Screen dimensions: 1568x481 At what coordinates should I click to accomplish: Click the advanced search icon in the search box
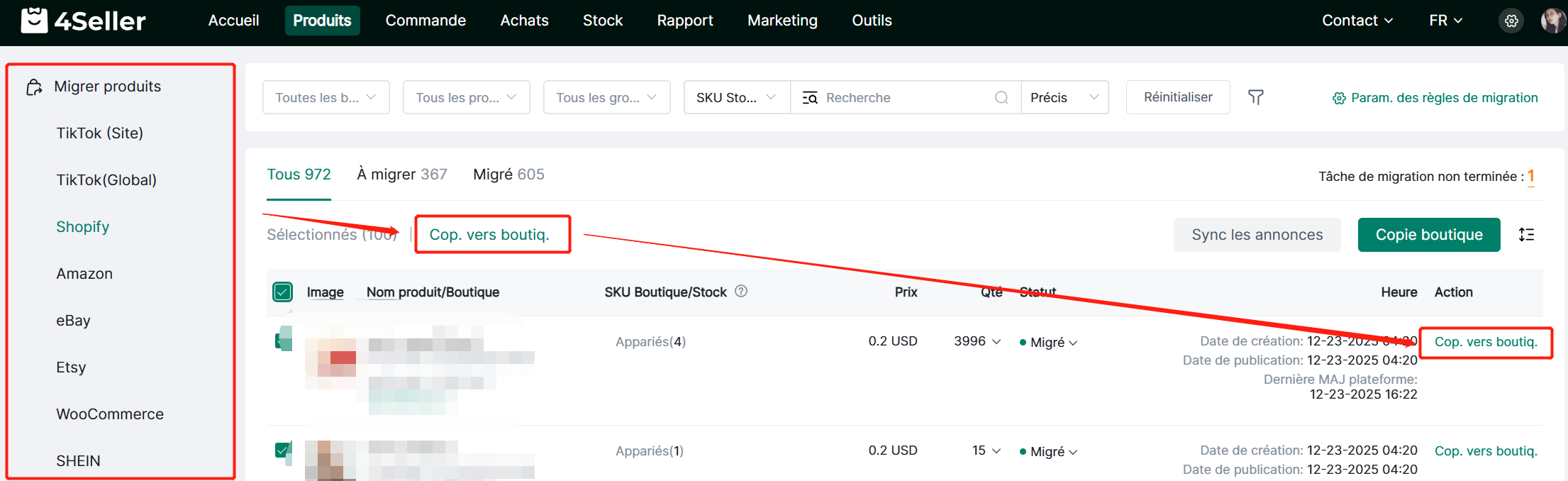coord(809,98)
